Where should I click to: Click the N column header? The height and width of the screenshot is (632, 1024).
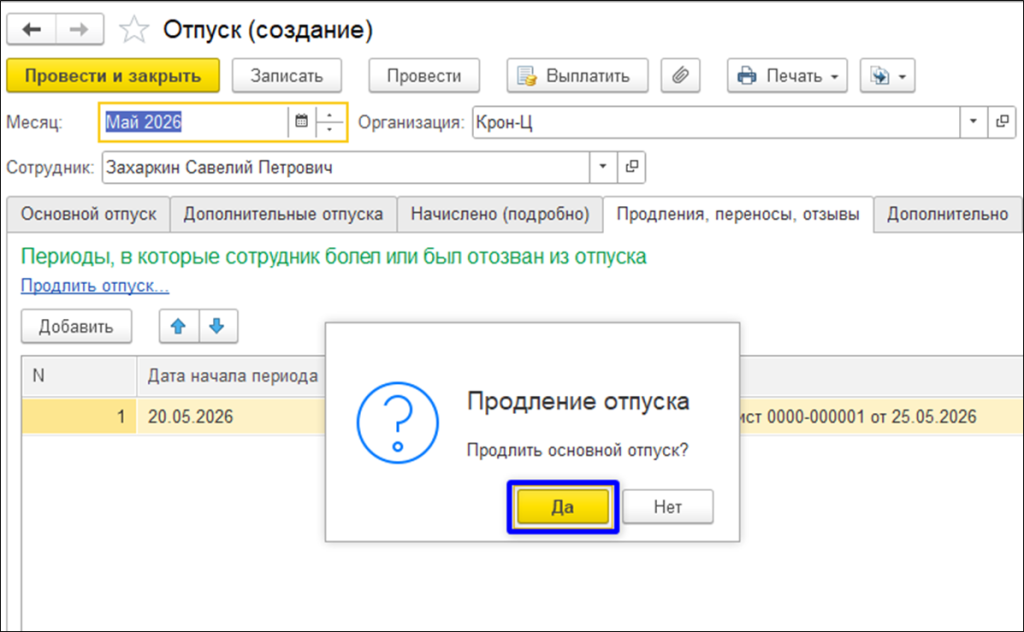(79, 376)
